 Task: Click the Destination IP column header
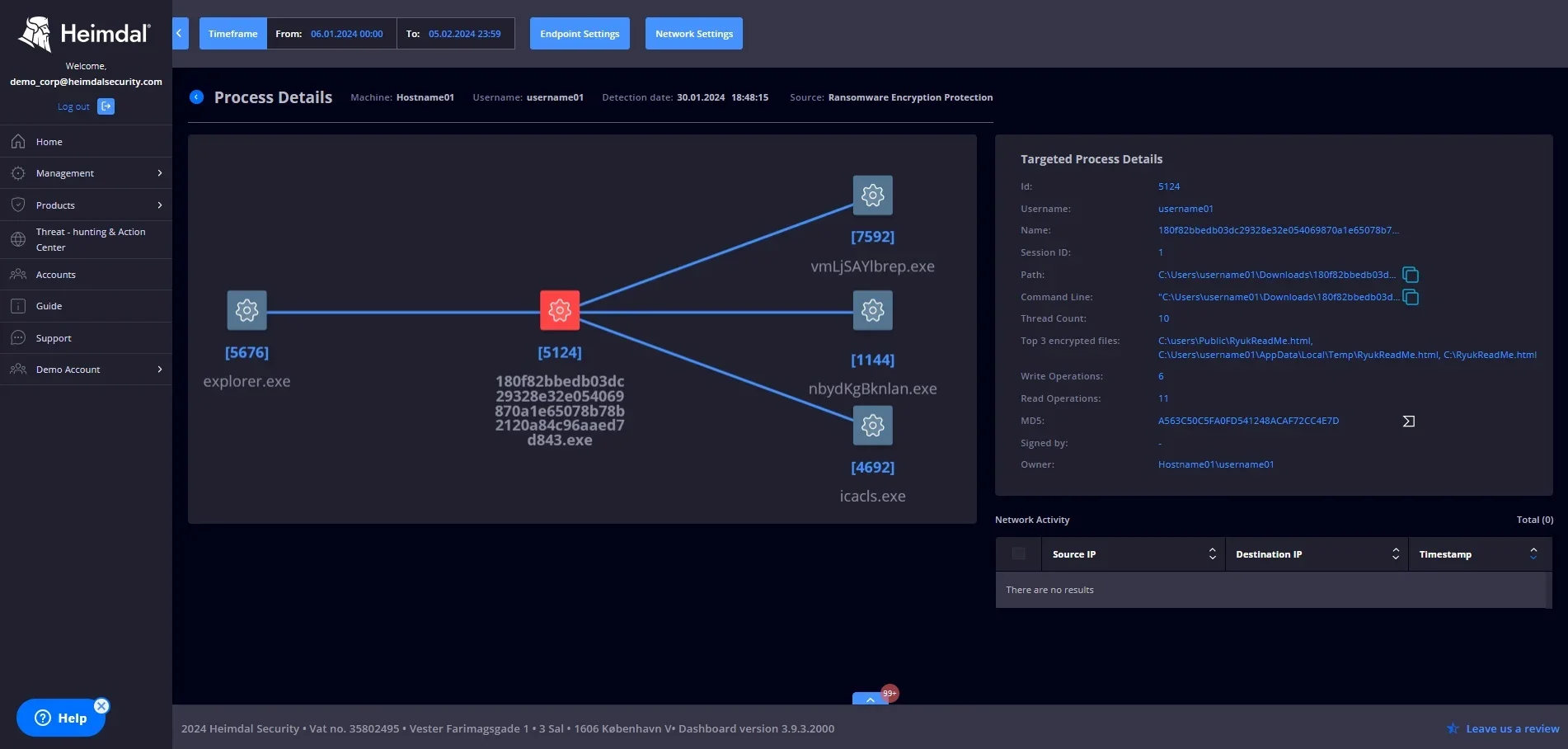[x=1317, y=554]
